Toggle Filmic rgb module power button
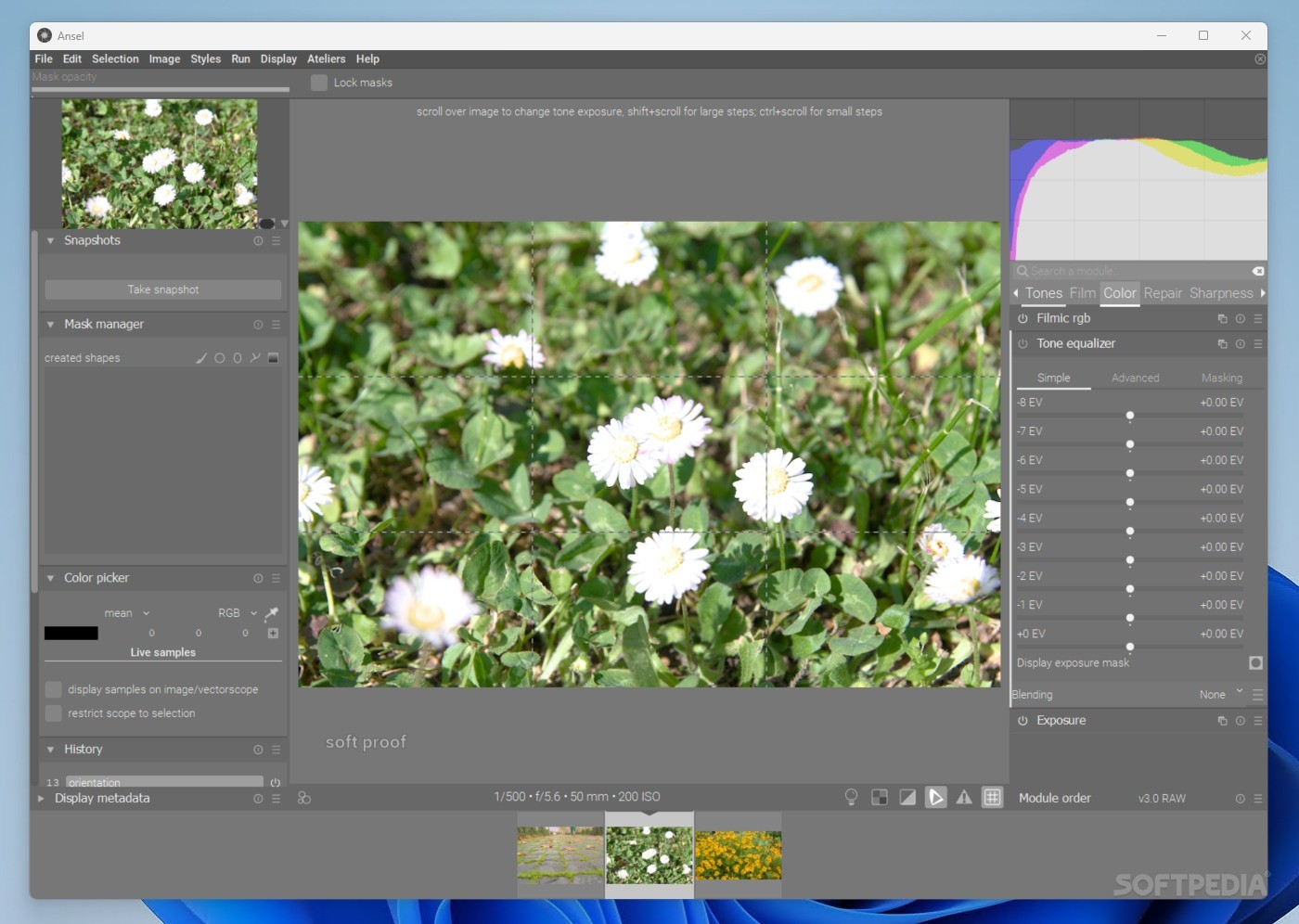Screen dimensions: 1299x924 [x=1022, y=318]
